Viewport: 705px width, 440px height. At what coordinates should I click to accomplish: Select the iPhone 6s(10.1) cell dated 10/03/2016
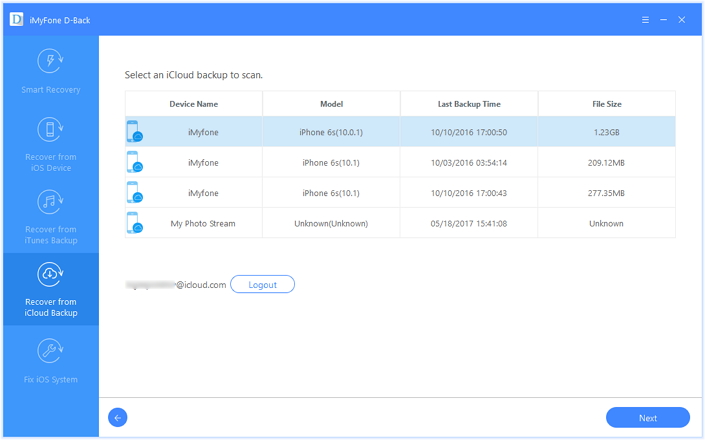(x=331, y=163)
